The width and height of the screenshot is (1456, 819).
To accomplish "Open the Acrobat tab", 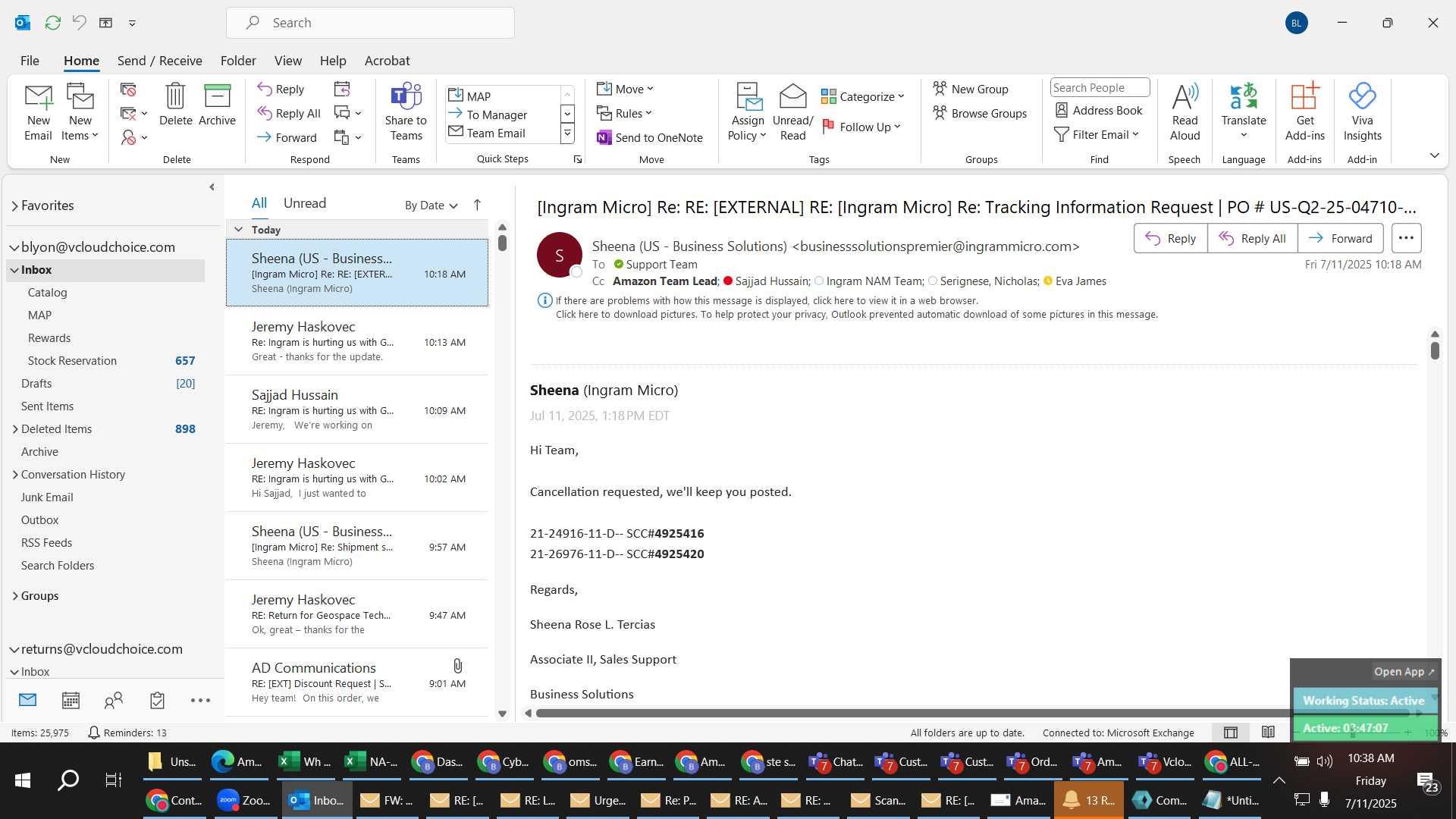I will click(387, 61).
